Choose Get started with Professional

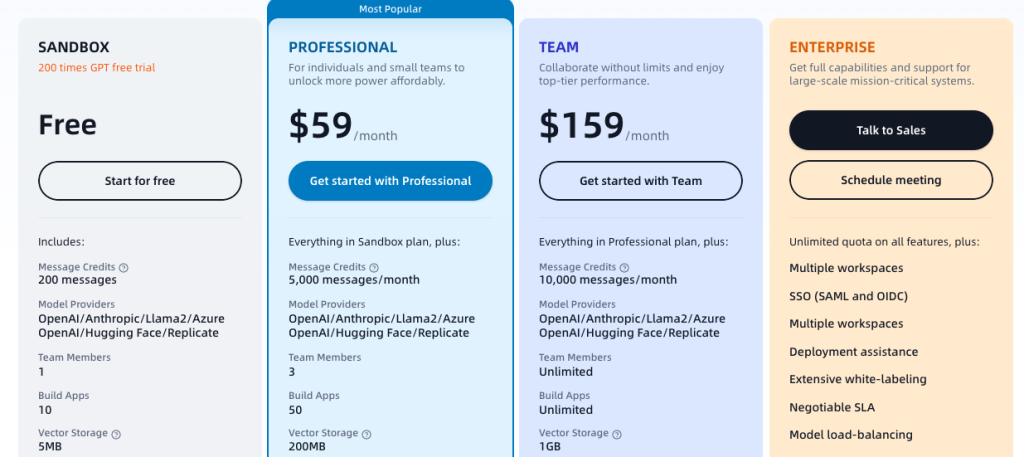[x=390, y=181]
